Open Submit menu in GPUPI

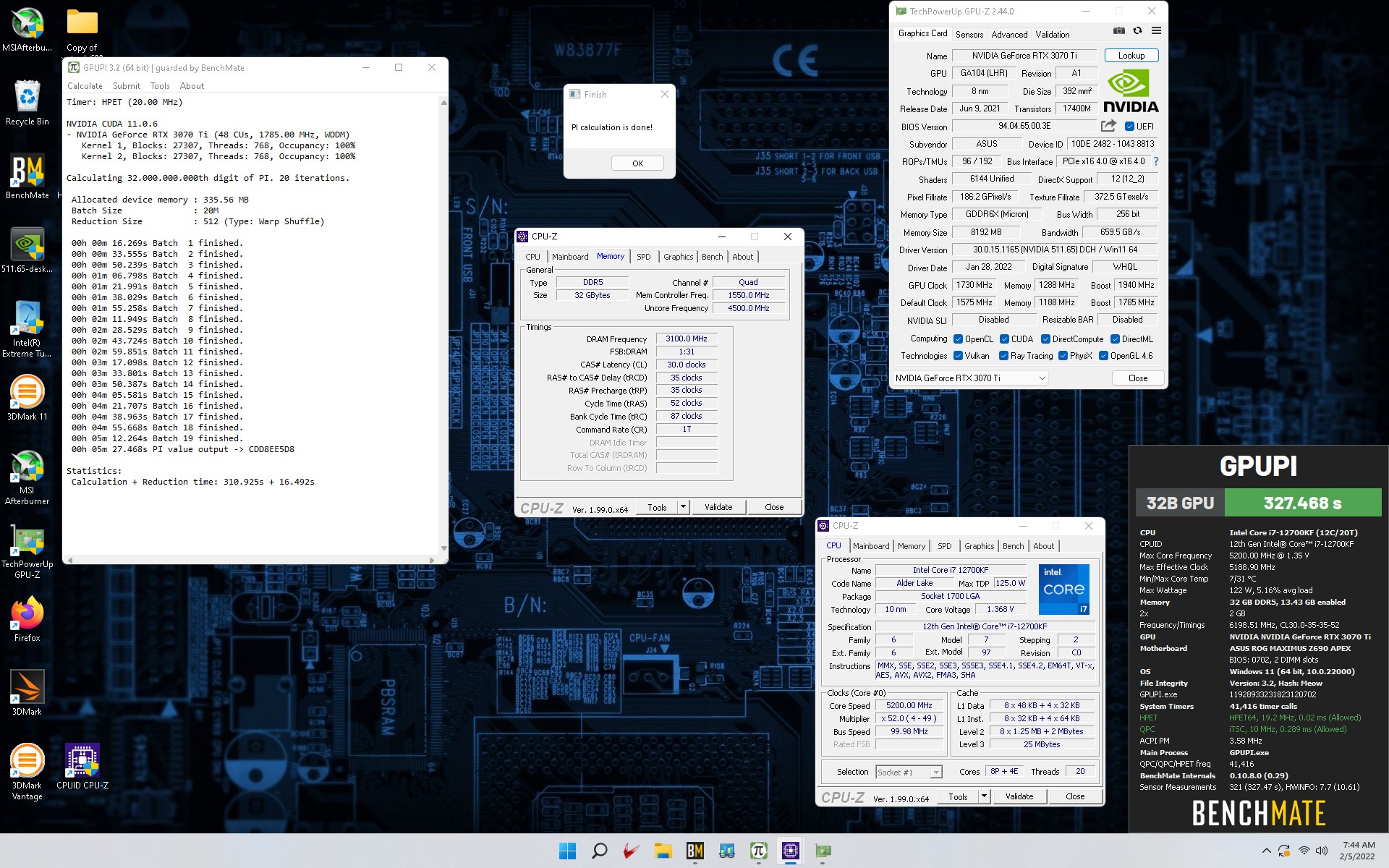click(127, 86)
